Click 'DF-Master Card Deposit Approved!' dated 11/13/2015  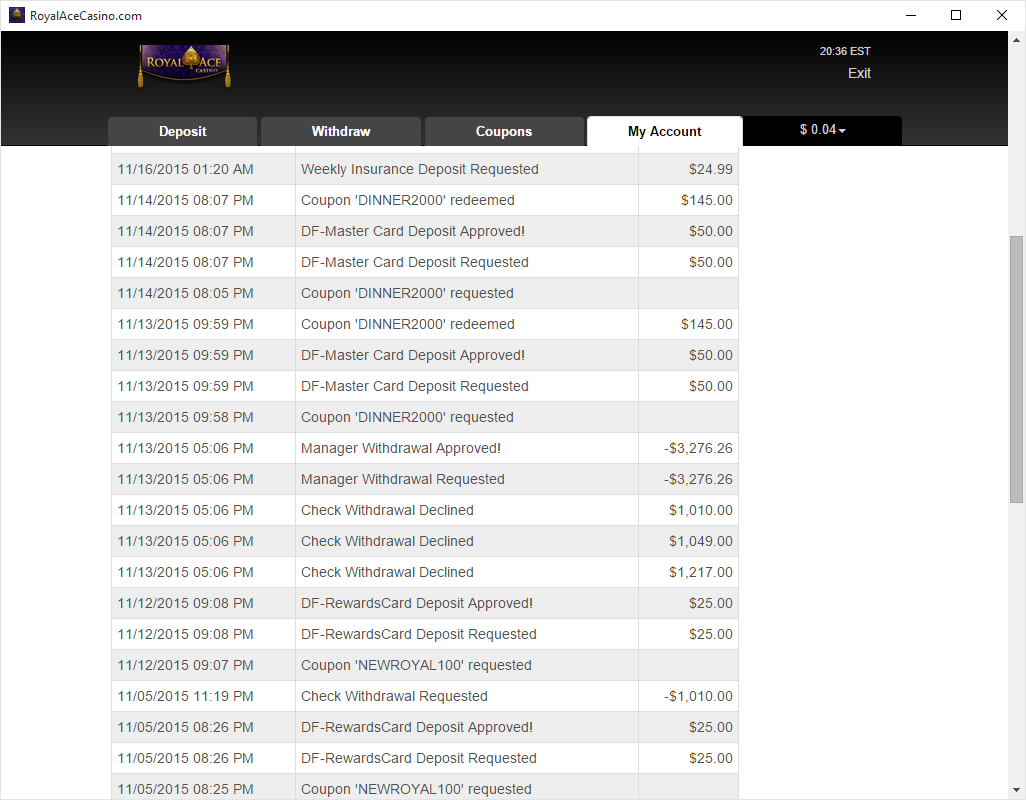pos(413,355)
